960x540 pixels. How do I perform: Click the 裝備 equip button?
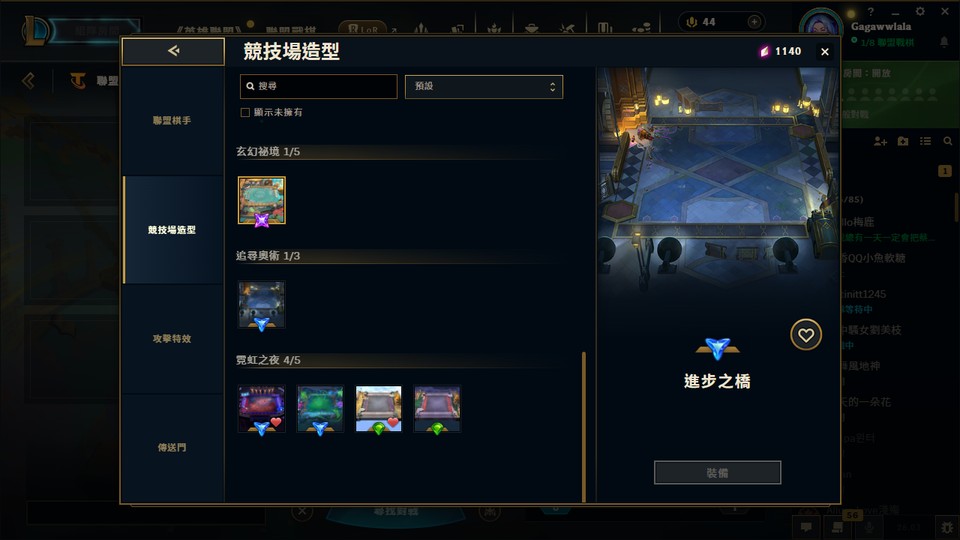(x=718, y=473)
